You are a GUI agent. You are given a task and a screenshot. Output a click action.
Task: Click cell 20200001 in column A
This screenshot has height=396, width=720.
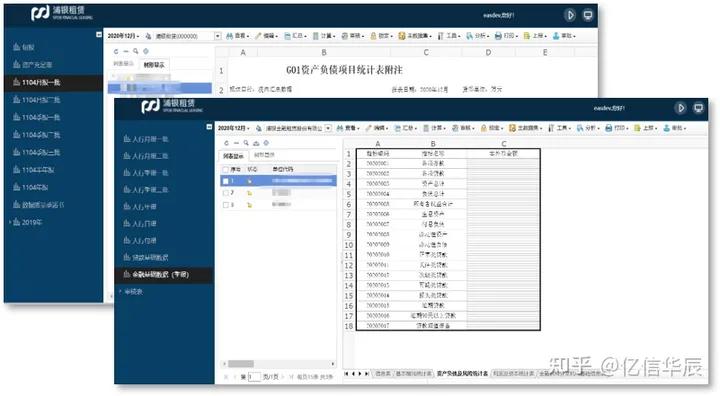(378, 164)
